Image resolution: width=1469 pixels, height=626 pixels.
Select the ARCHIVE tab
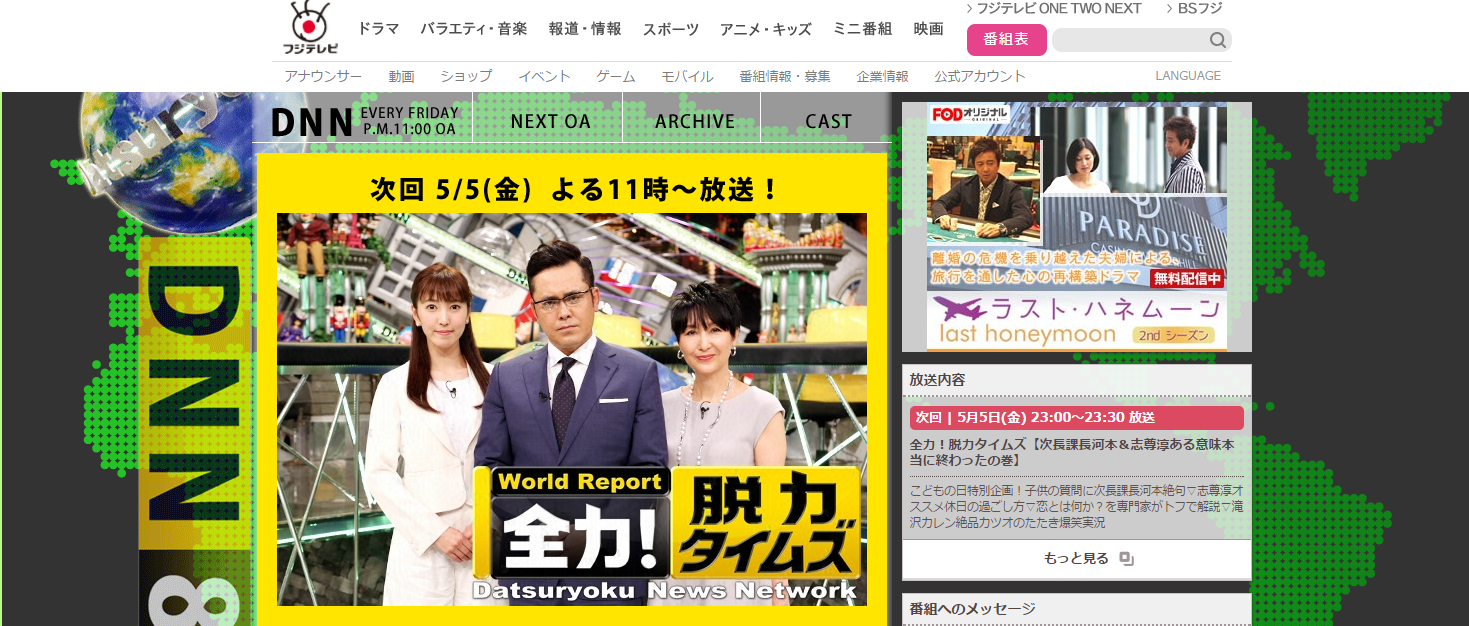point(695,121)
